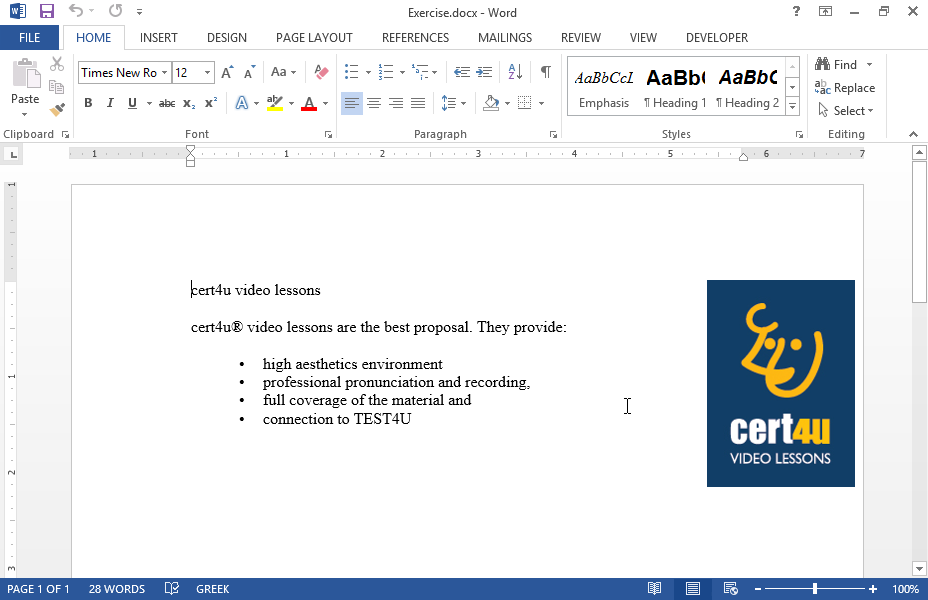Click GREEK language in status bar
Screen dimensions: 928x600
tap(212, 589)
